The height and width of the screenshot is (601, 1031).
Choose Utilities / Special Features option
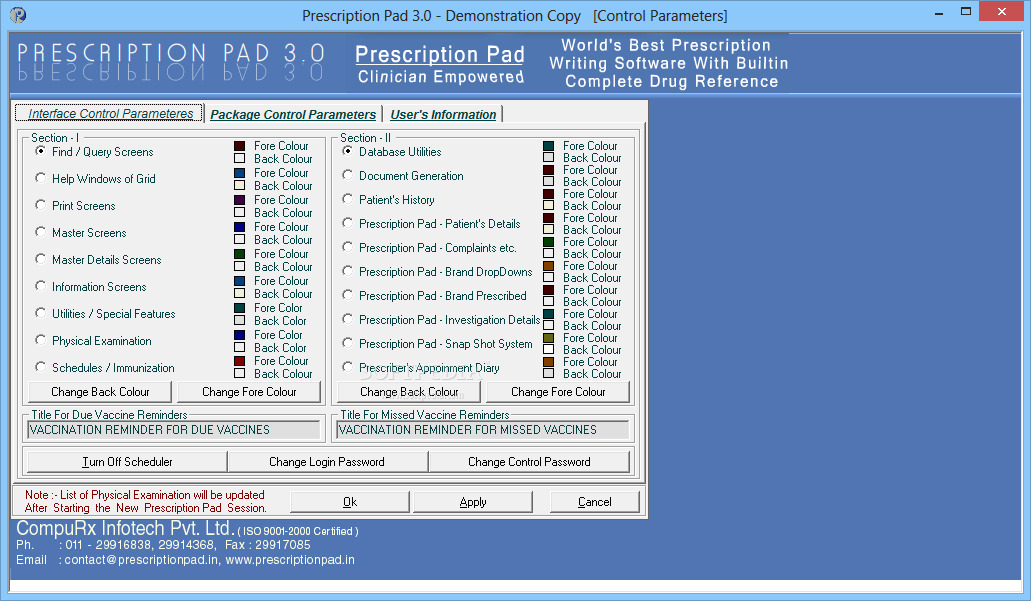click(41, 313)
